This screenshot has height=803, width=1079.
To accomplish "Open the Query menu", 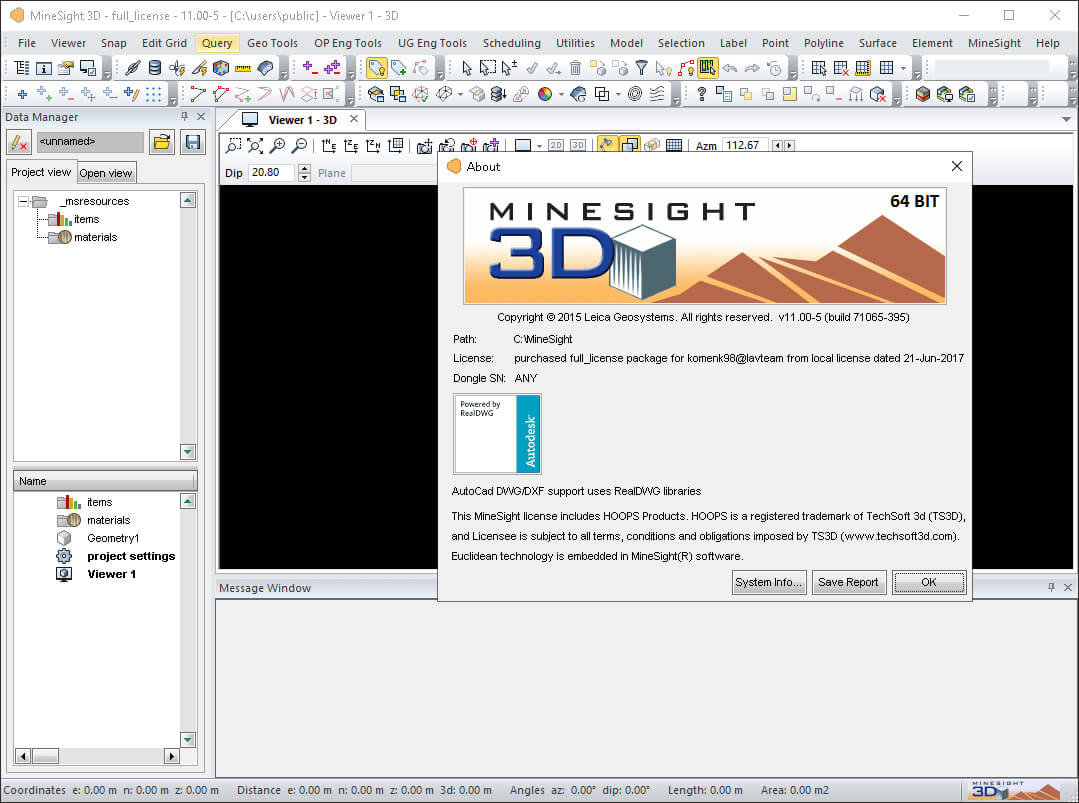I will pos(216,43).
